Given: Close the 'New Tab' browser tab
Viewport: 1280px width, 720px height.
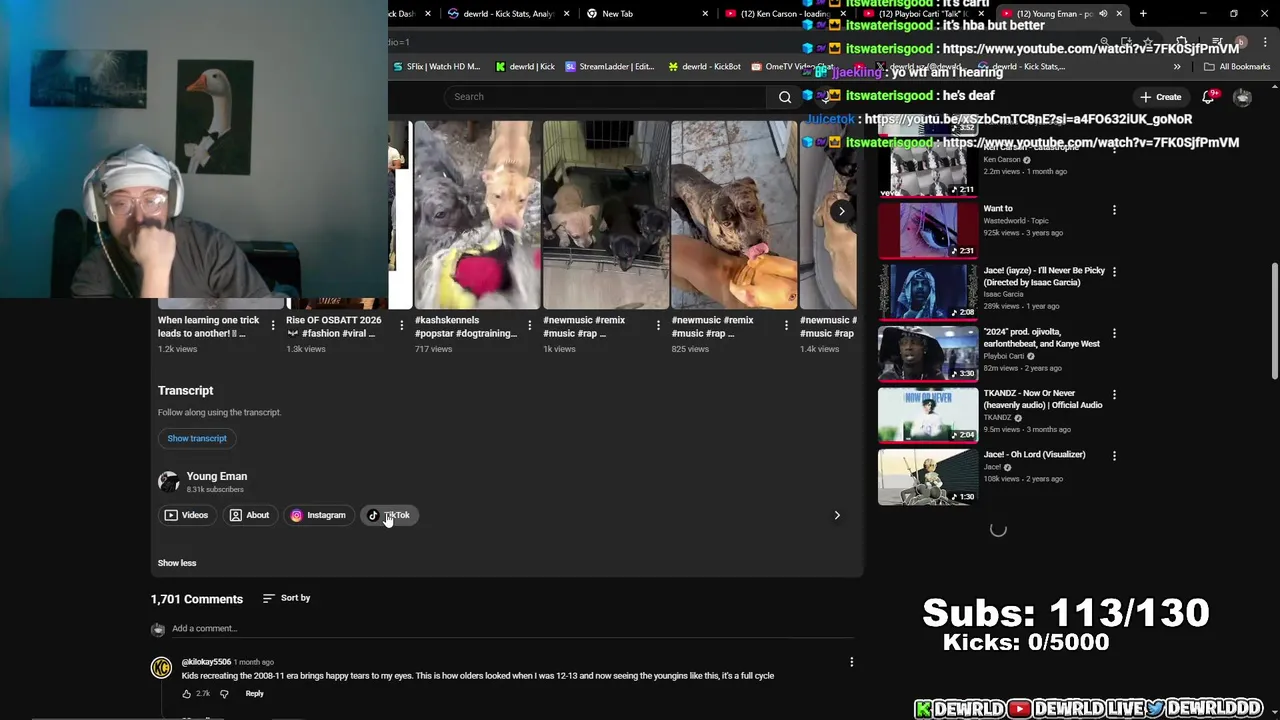Looking at the screenshot, I should pos(705,14).
